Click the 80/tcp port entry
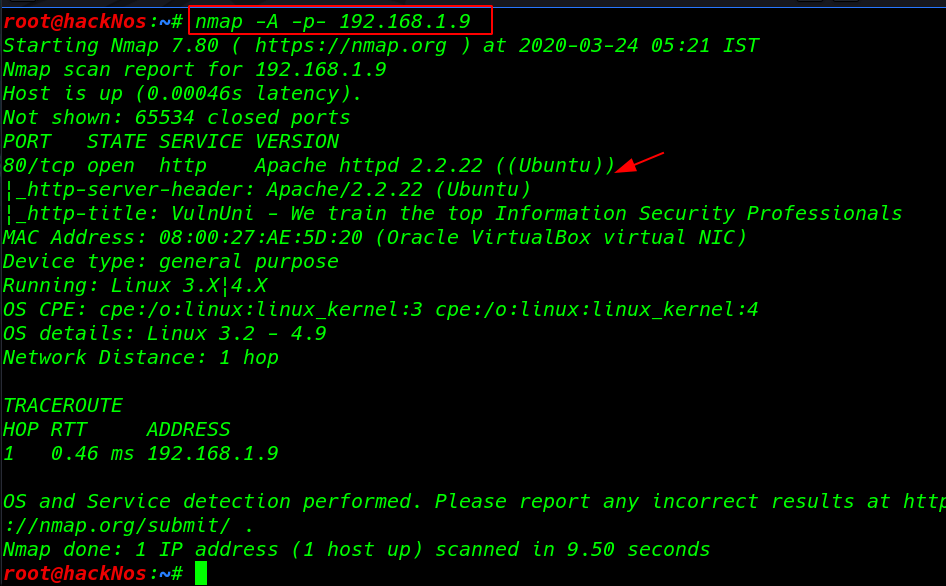This screenshot has height=586, width=946. pyautogui.click(x=39, y=165)
